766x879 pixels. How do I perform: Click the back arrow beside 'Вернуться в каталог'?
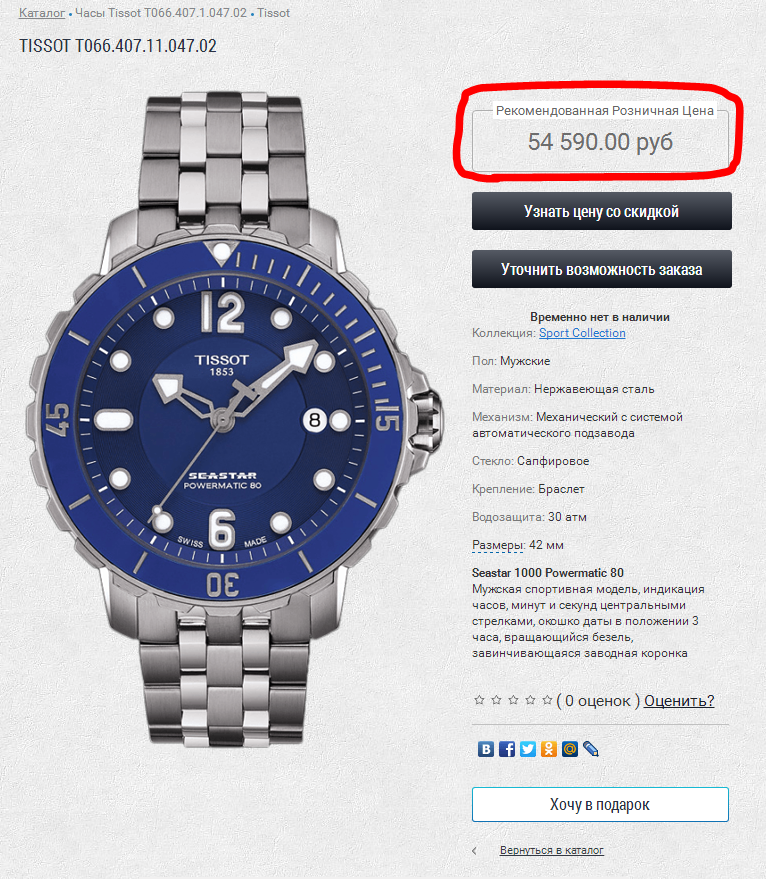click(x=475, y=851)
